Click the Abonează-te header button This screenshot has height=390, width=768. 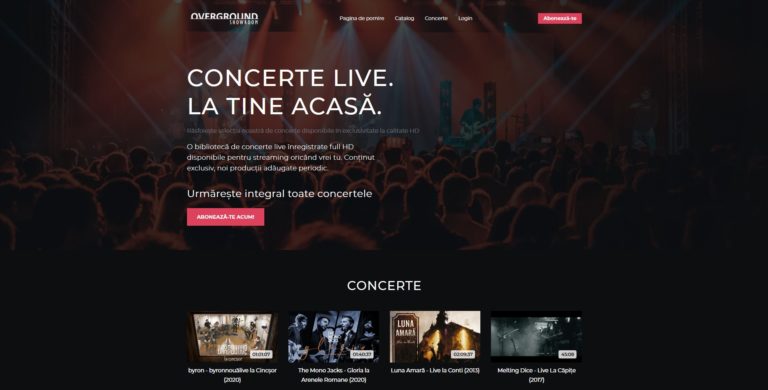(x=560, y=19)
